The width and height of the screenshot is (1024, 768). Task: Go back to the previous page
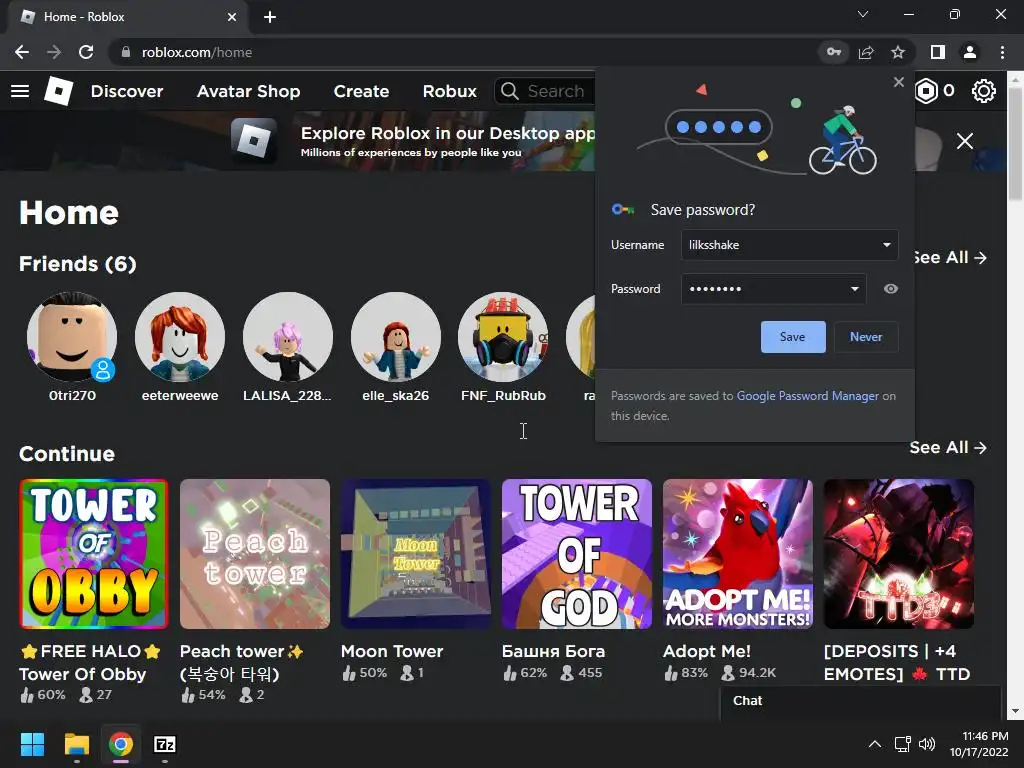[22, 52]
